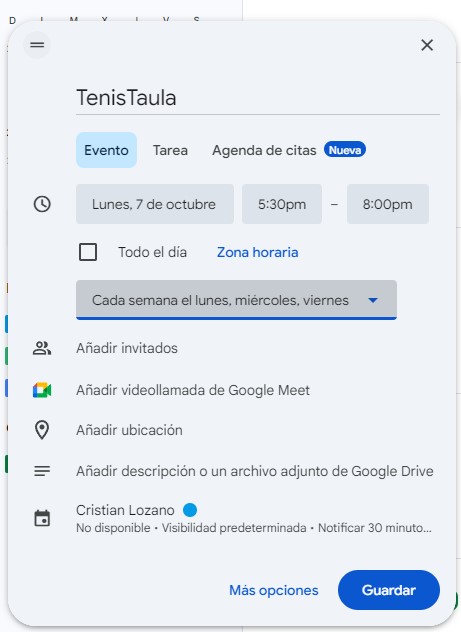
Task: Check the 'Todo el día' checkbox
Action: (88, 252)
